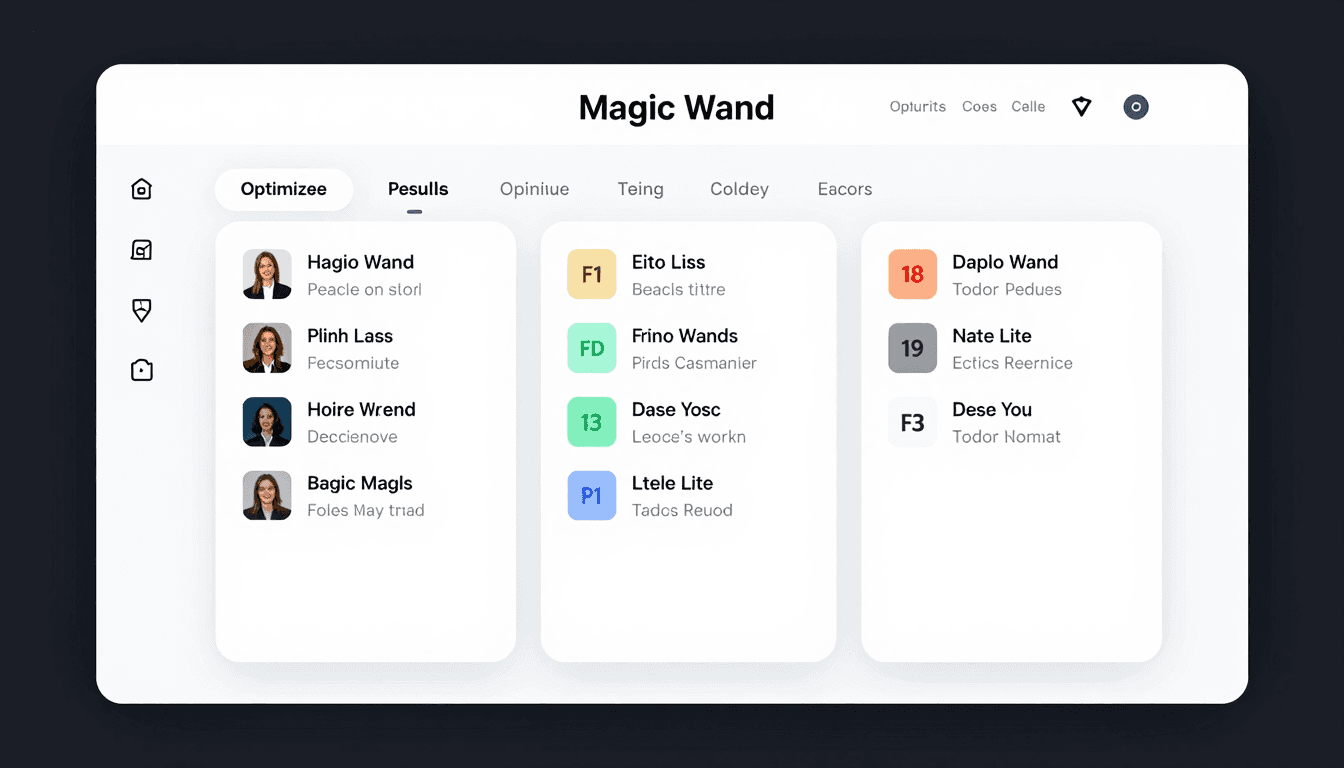Image resolution: width=1344 pixels, height=768 pixels.
Task: Select the Dase Yosc name
Action: tap(676, 409)
